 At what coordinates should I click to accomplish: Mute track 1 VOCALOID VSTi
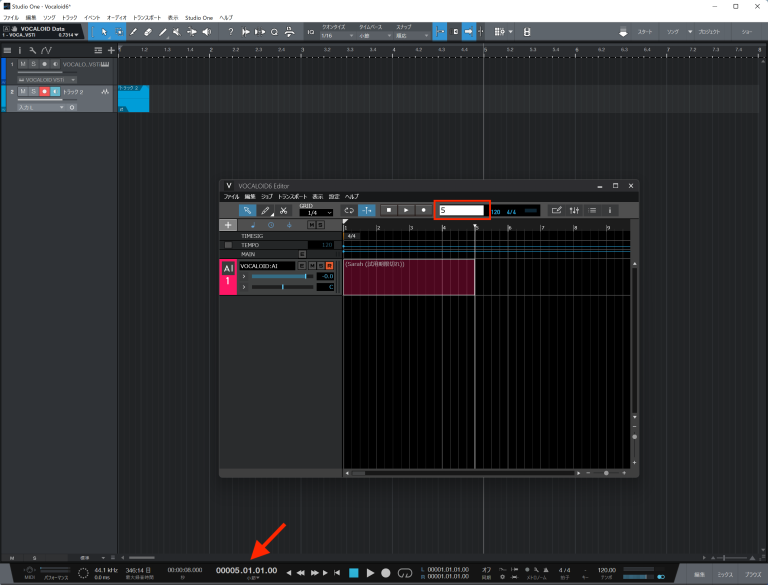[x=23, y=64]
